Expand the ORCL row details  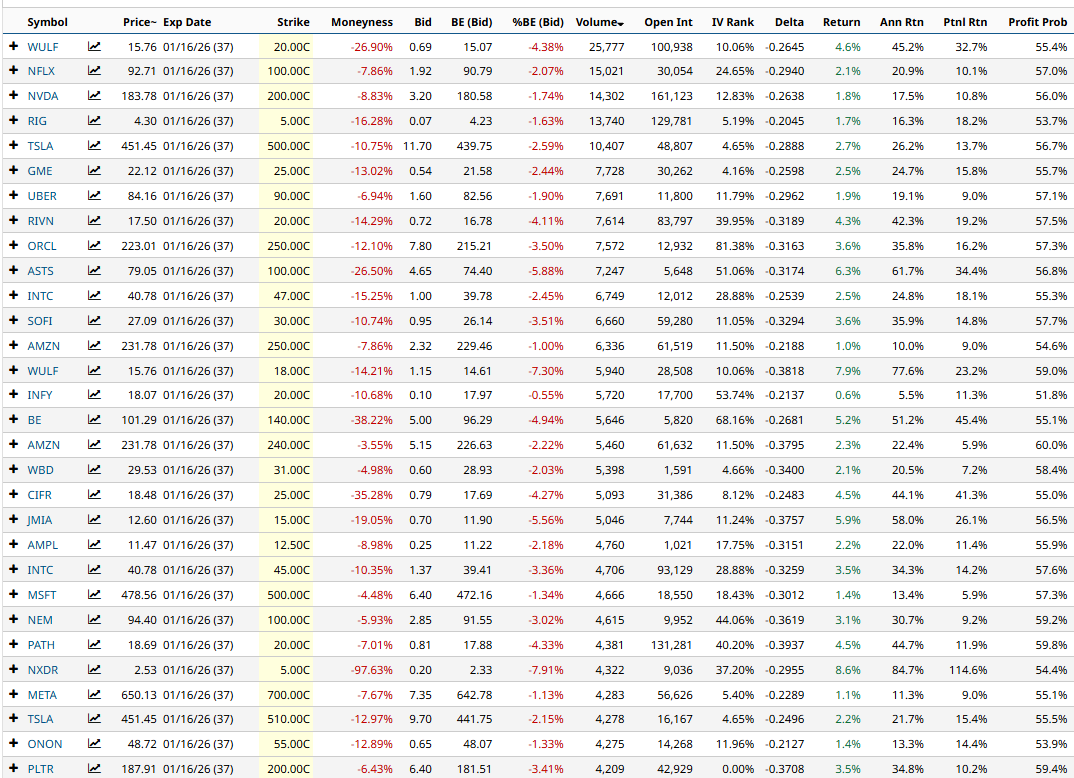coord(13,245)
